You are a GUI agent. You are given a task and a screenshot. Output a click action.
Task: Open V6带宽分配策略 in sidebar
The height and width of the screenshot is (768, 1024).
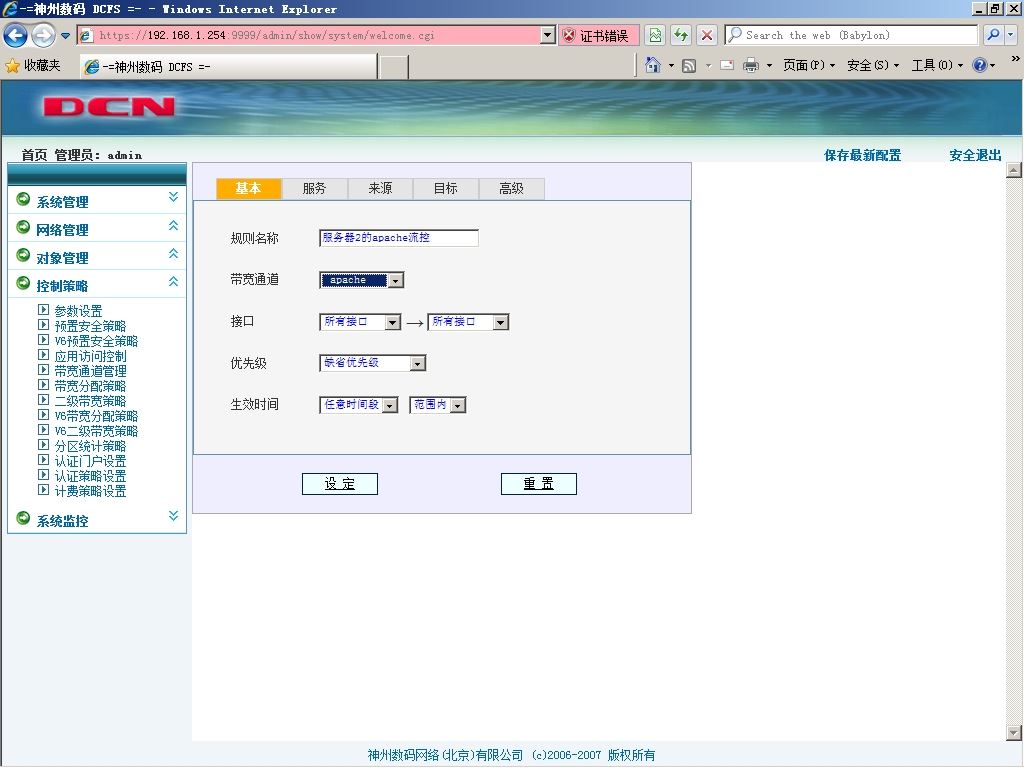[96, 416]
